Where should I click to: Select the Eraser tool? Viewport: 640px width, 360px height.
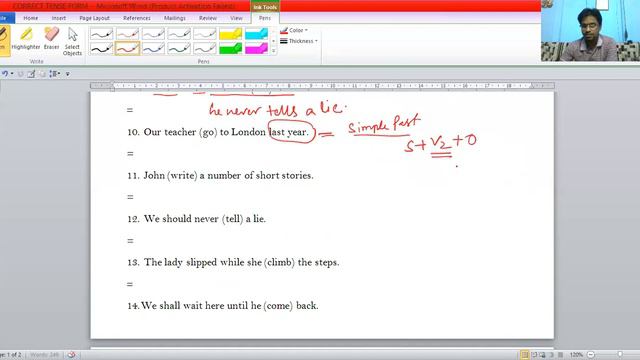pyautogui.click(x=51, y=39)
